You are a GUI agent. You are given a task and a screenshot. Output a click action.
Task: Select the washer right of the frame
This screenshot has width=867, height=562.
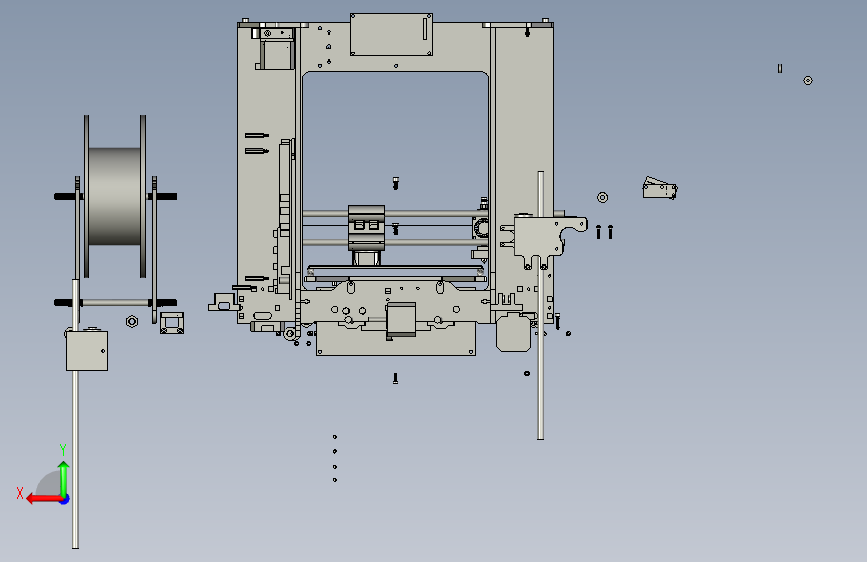[x=603, y=197]
